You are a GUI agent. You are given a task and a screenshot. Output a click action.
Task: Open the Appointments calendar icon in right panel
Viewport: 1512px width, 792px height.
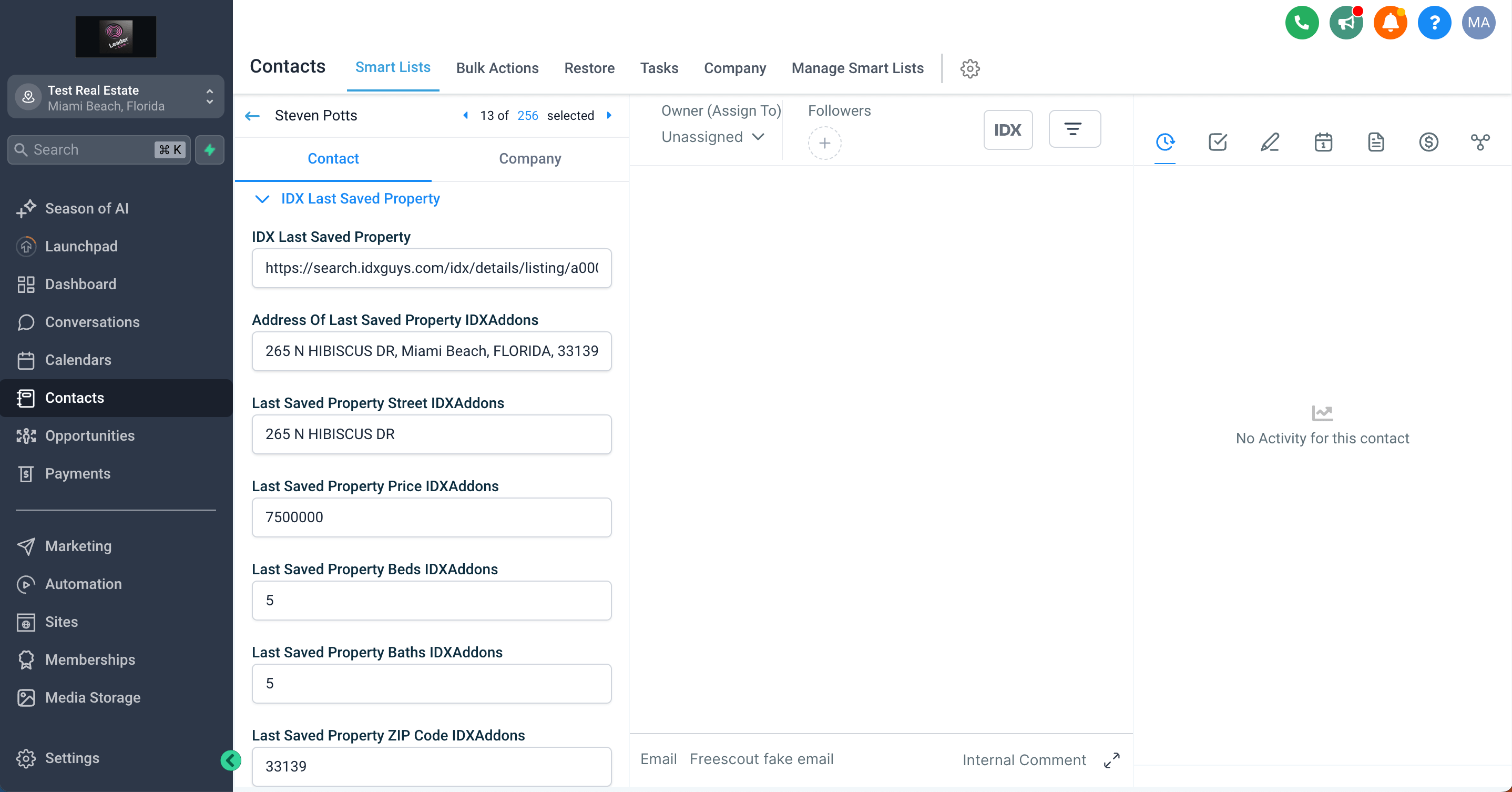[x=1323, y=141]
